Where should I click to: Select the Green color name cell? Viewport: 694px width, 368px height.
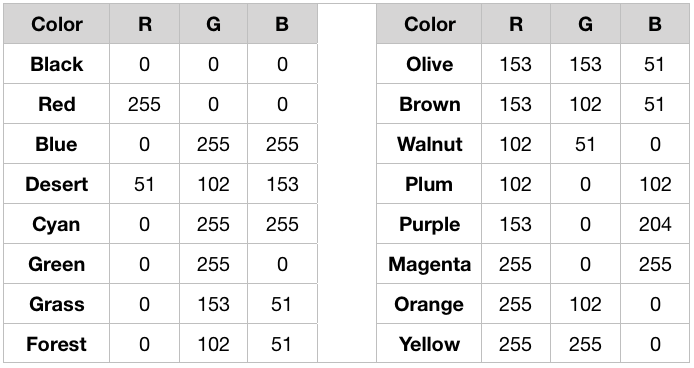57,264
